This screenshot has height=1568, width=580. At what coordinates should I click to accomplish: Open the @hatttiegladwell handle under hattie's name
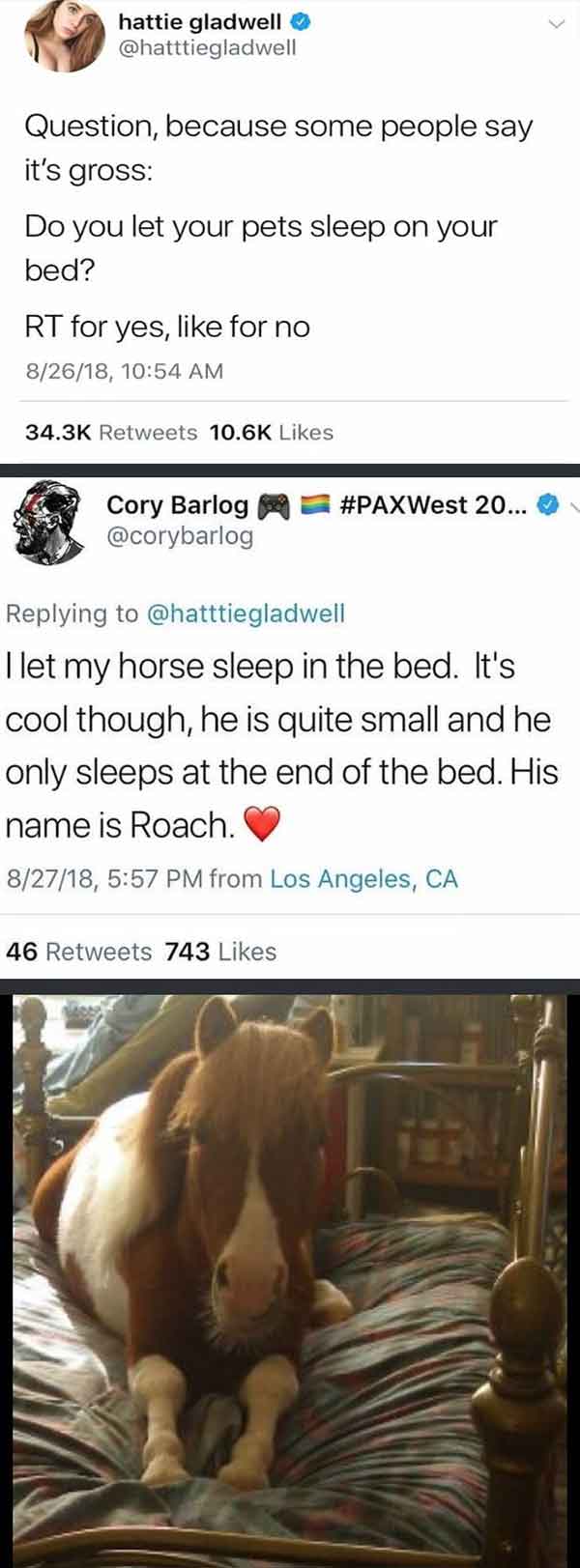[x=207, y=47]
